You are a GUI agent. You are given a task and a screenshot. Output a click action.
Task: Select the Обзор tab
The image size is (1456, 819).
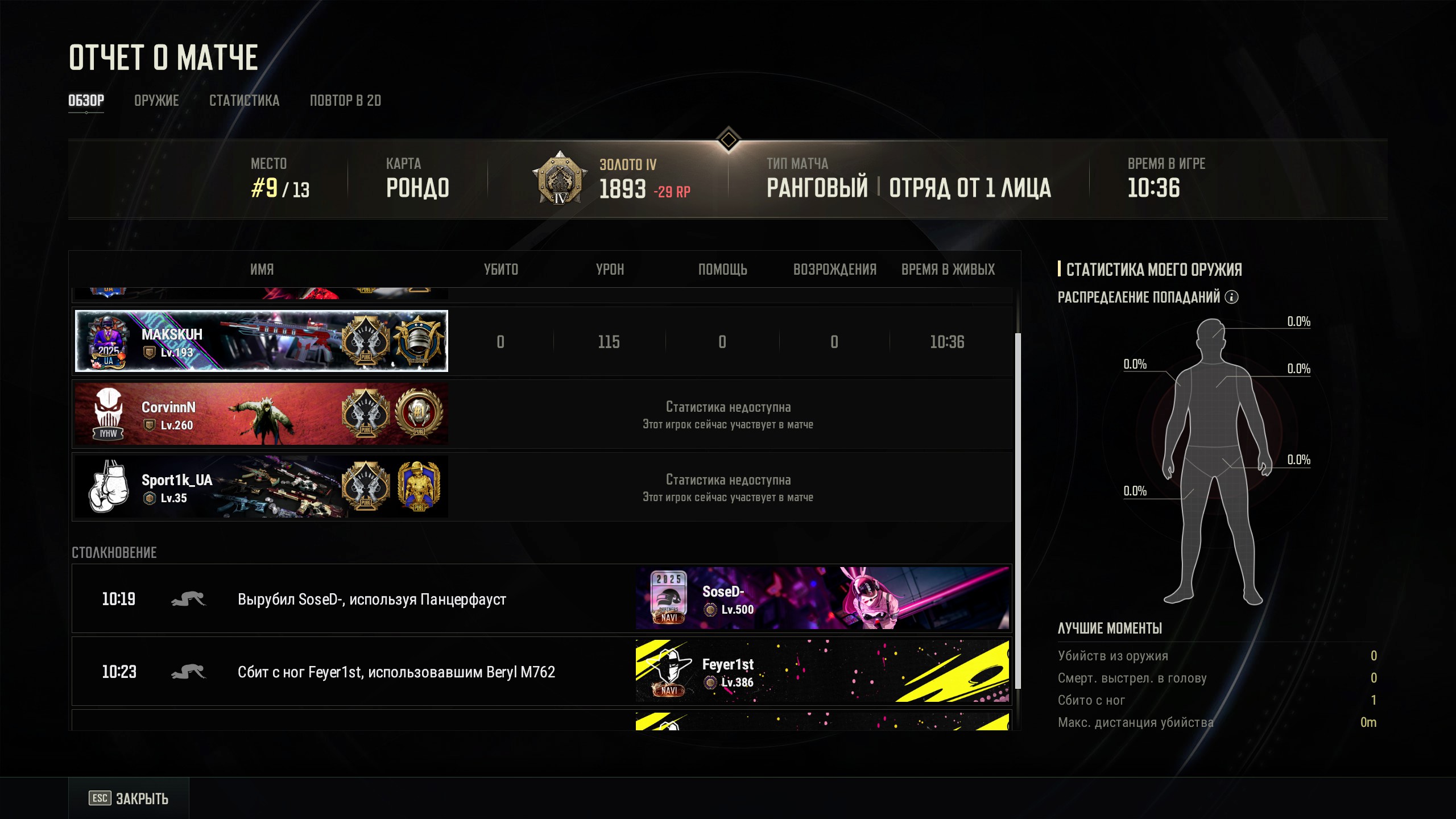(86, 101)
